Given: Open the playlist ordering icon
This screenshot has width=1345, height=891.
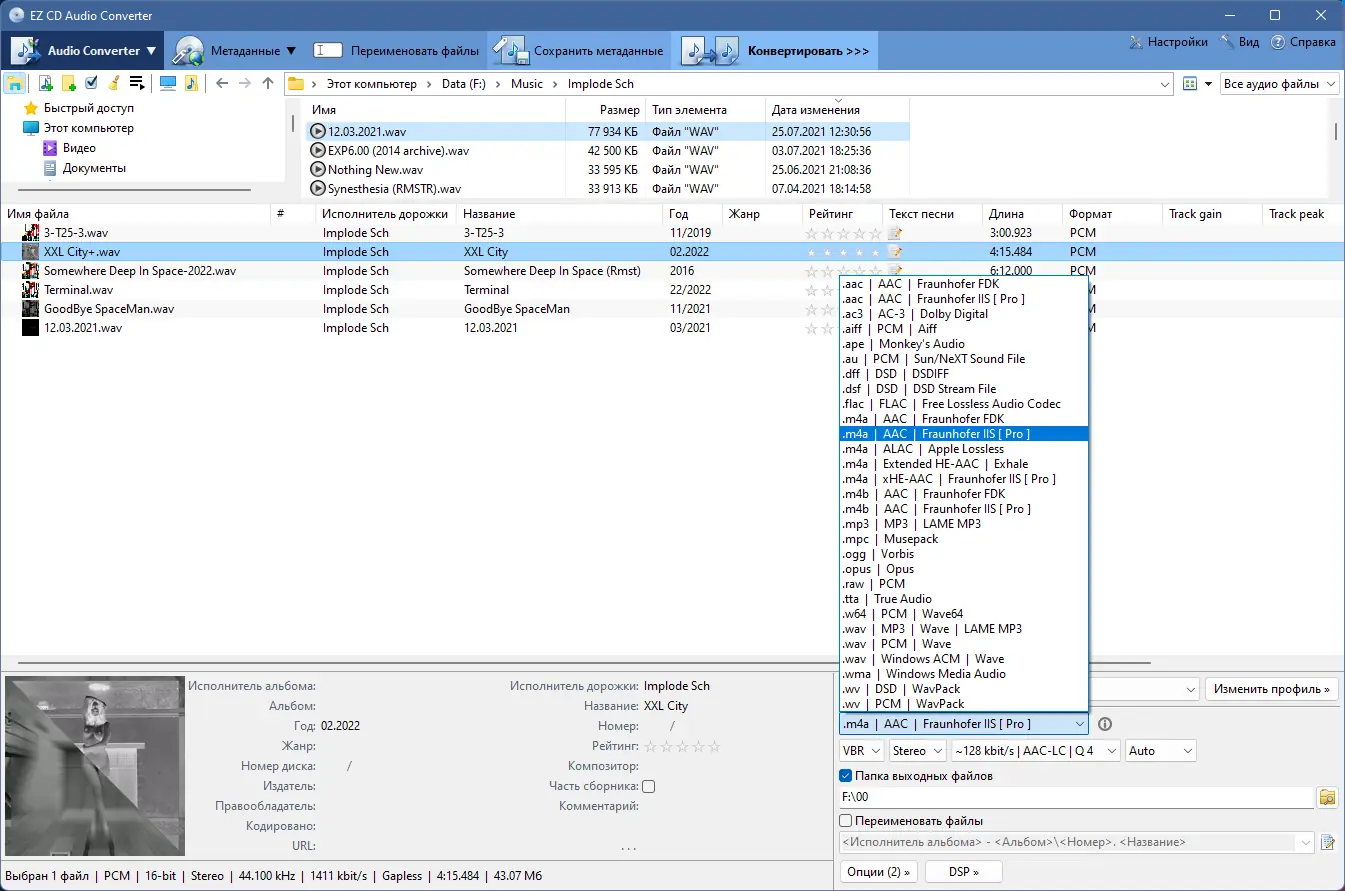Looking at the screenshot, I should (136, 83).
